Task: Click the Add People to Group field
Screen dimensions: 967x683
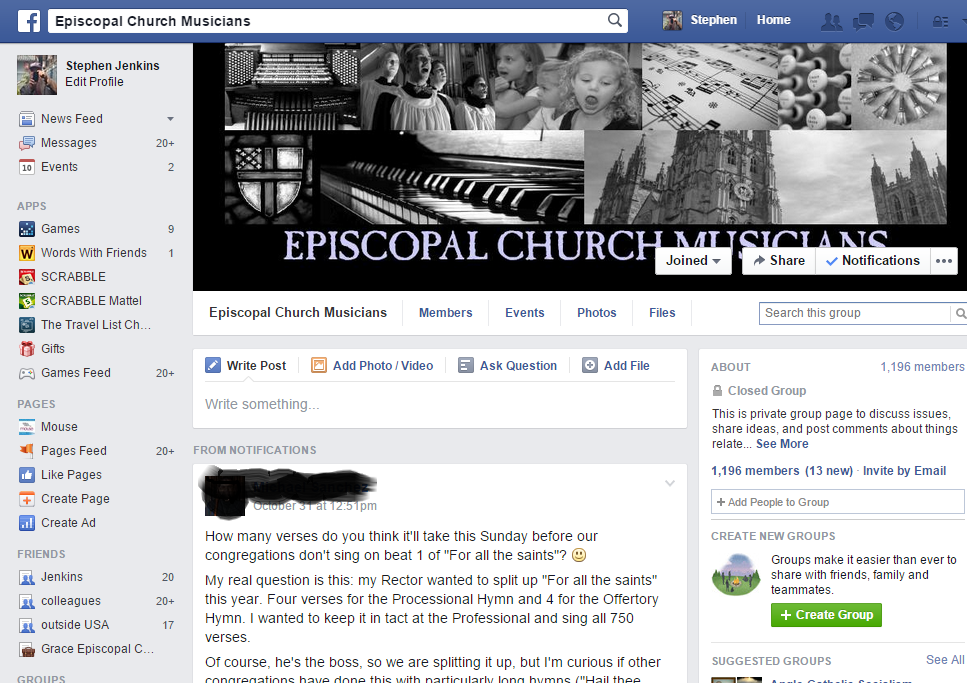Action: point(837,502)
